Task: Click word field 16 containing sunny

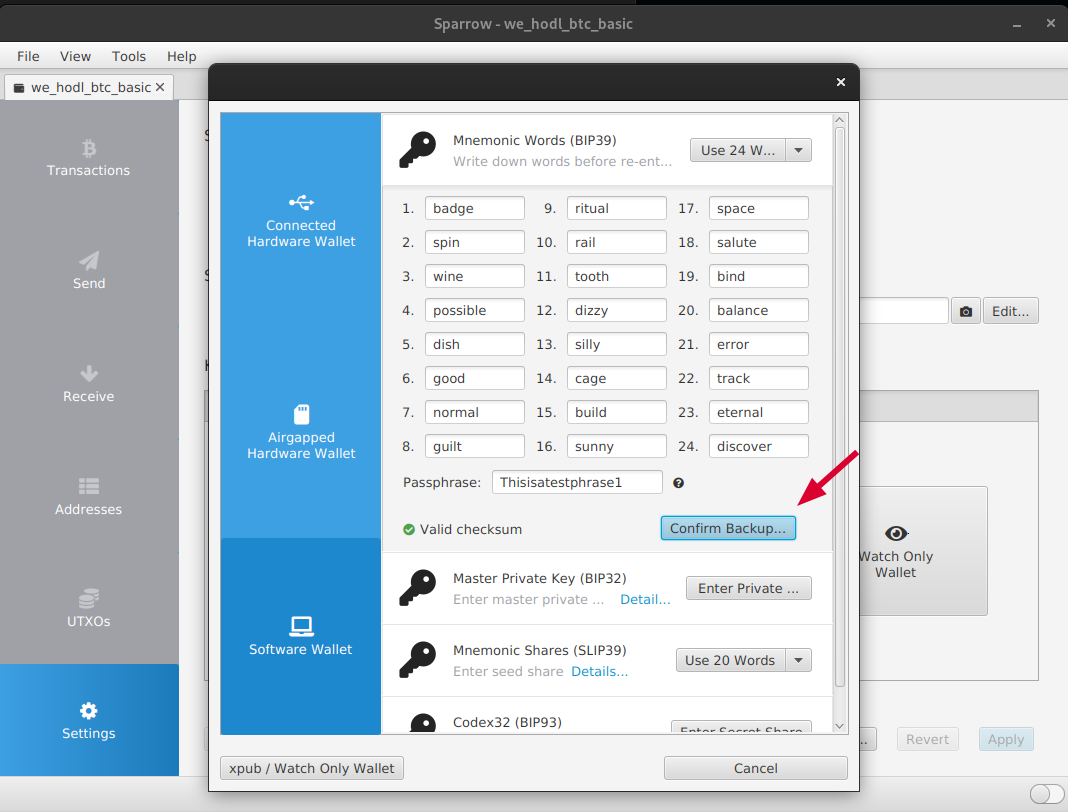Action: (616, 446)
